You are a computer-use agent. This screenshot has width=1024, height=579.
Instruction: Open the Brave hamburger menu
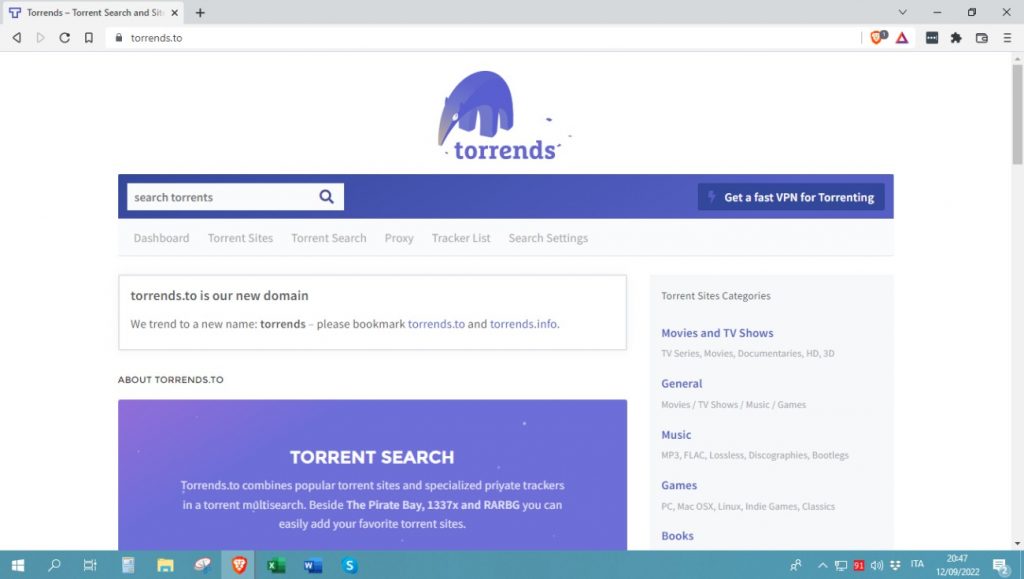pos(1006,38)
